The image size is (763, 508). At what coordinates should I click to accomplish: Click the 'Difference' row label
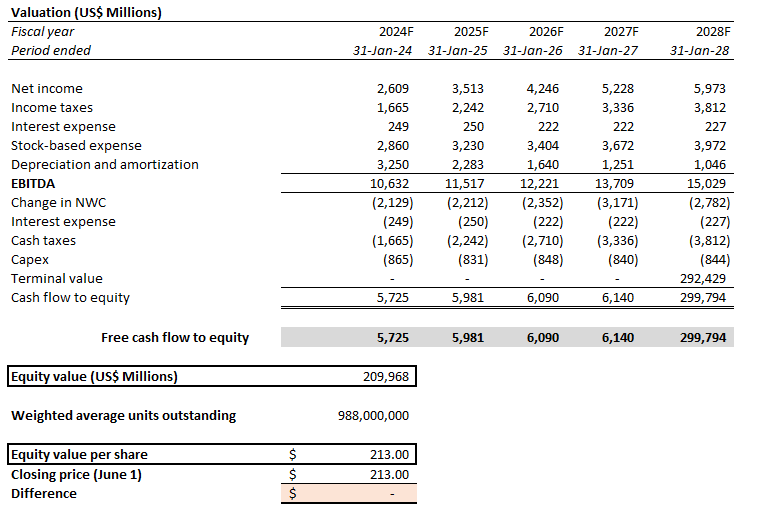pyautogui.click(x=44, y=493)
